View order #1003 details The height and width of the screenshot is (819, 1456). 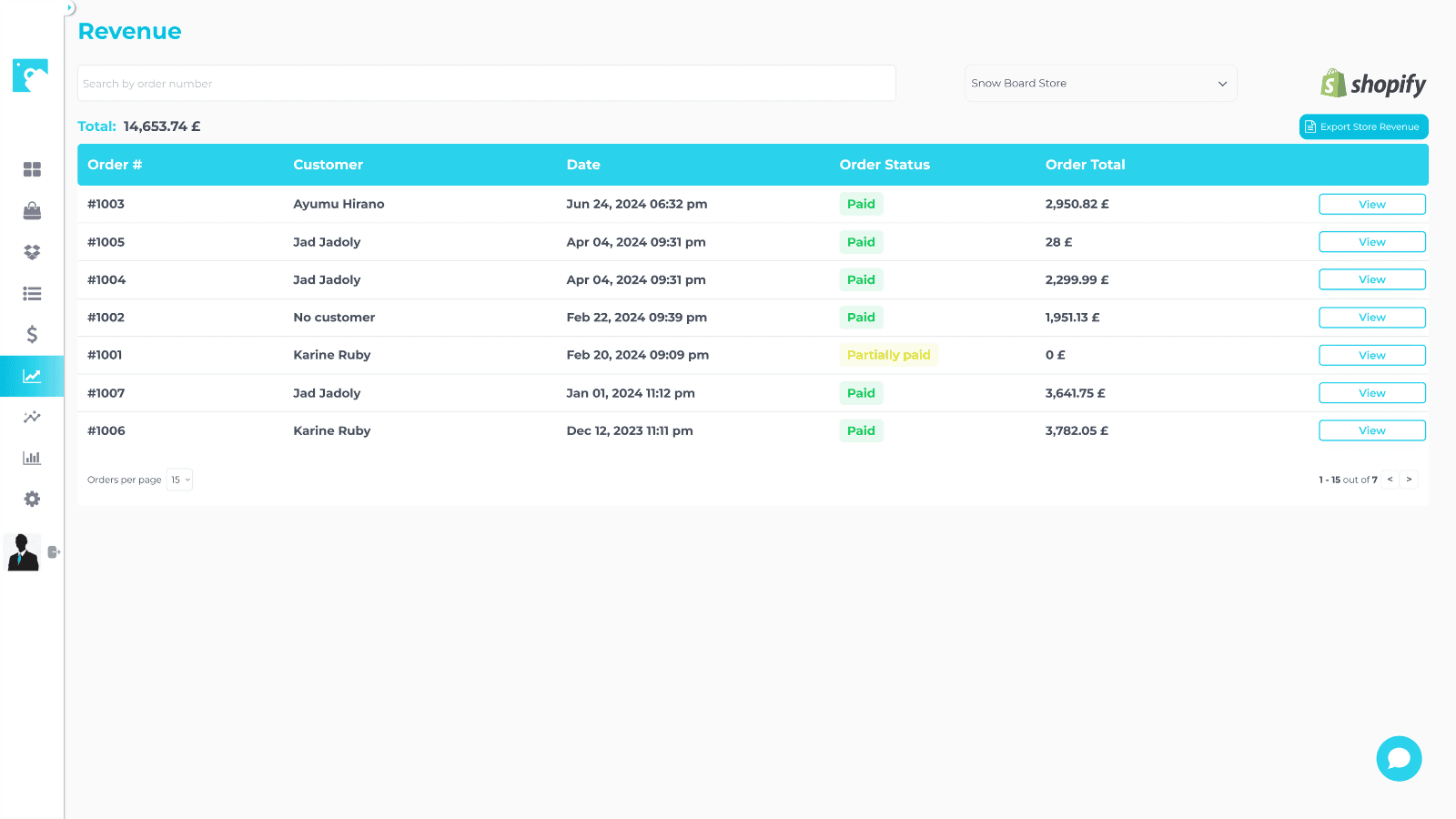[1371, 204]
